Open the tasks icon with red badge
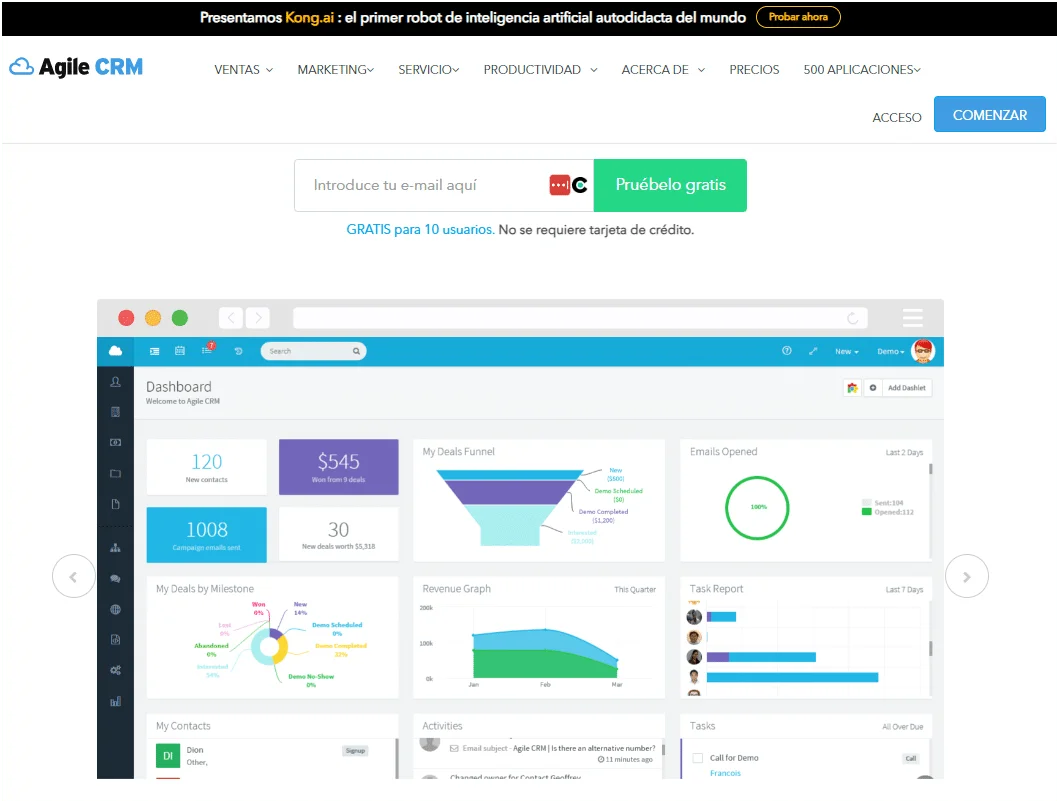This screenshot has width=1059, height=803. (x=207, y=349)
